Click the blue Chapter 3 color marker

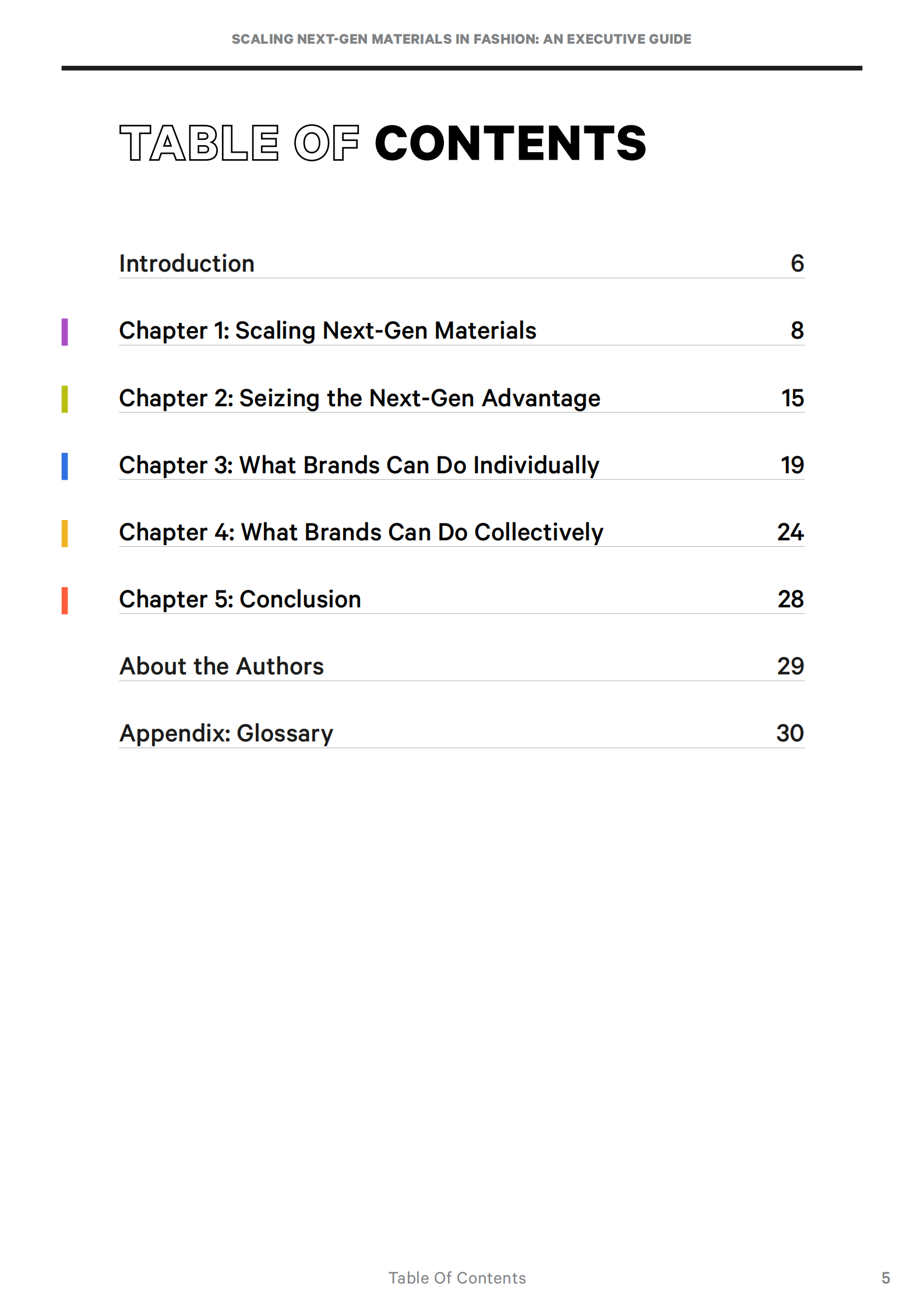coord(65,466)
